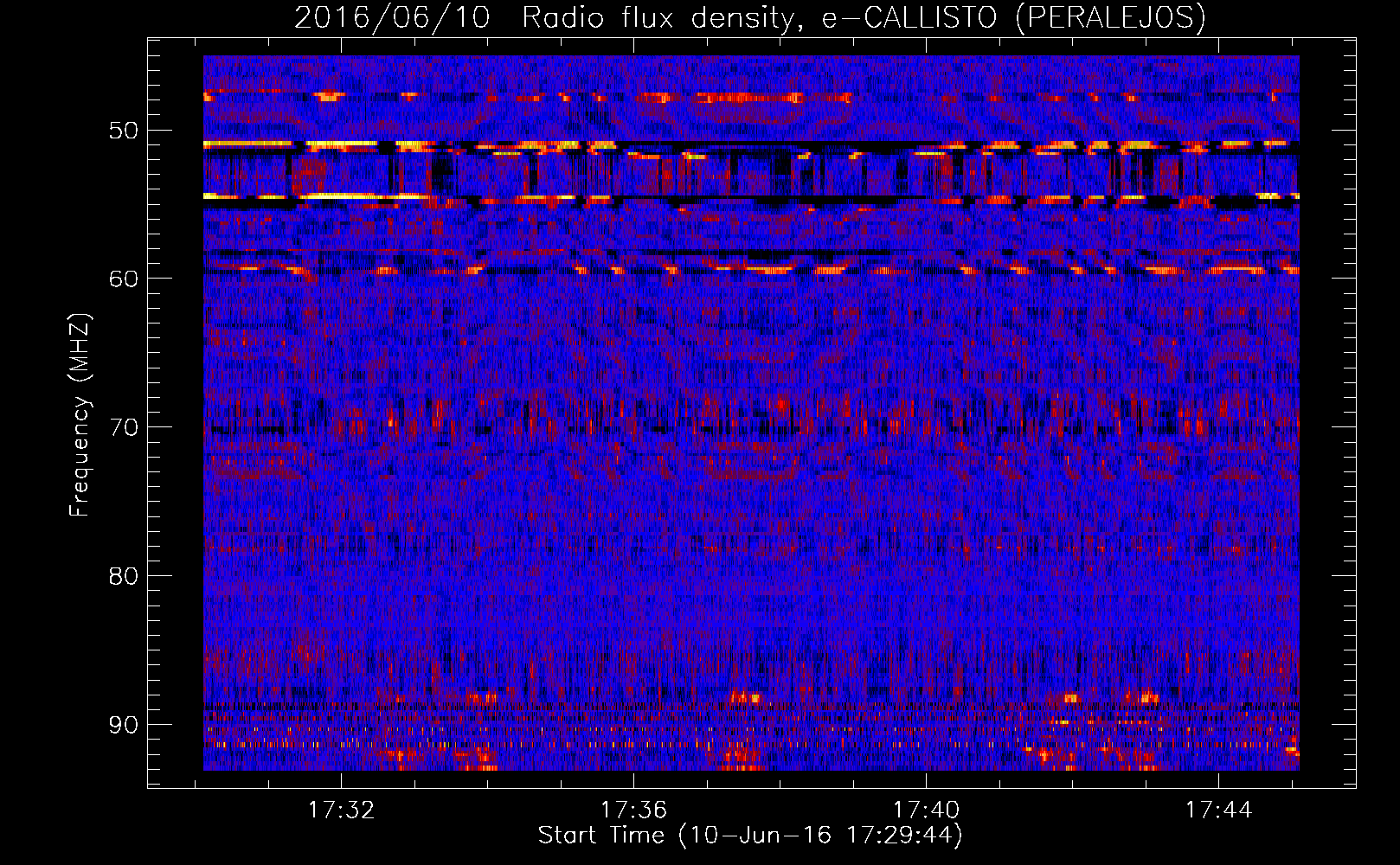The width and height of the screenshot is (1400, 865).
Task: Click the 60 frequency tick label
Action: (x=123, y=279)
